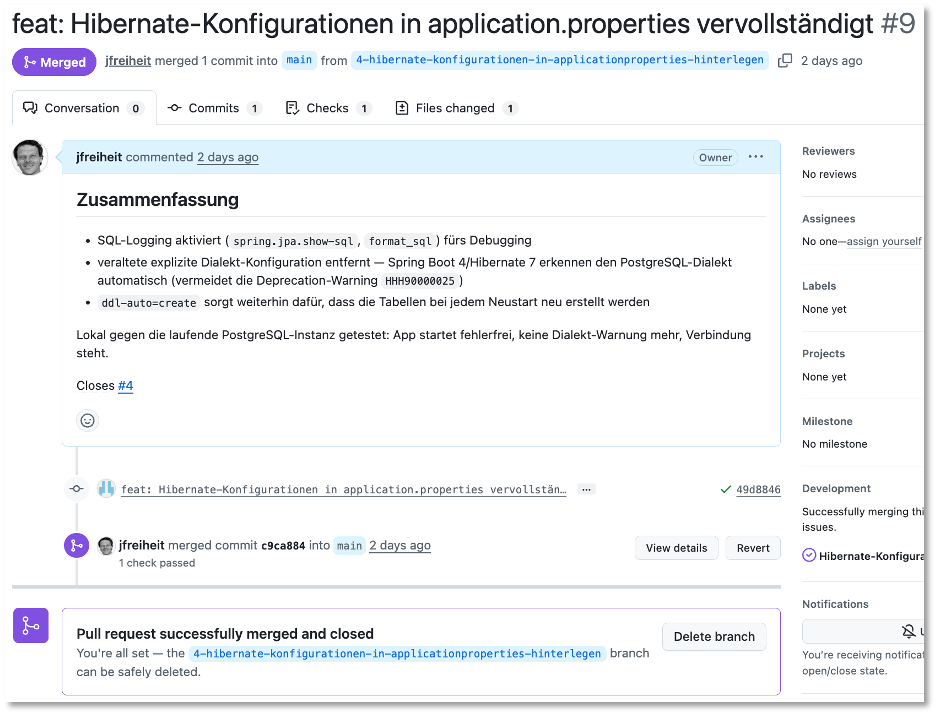Switch to the Files changed tab
This screenshot has width=938, height=716.
[x=456, y=108]
